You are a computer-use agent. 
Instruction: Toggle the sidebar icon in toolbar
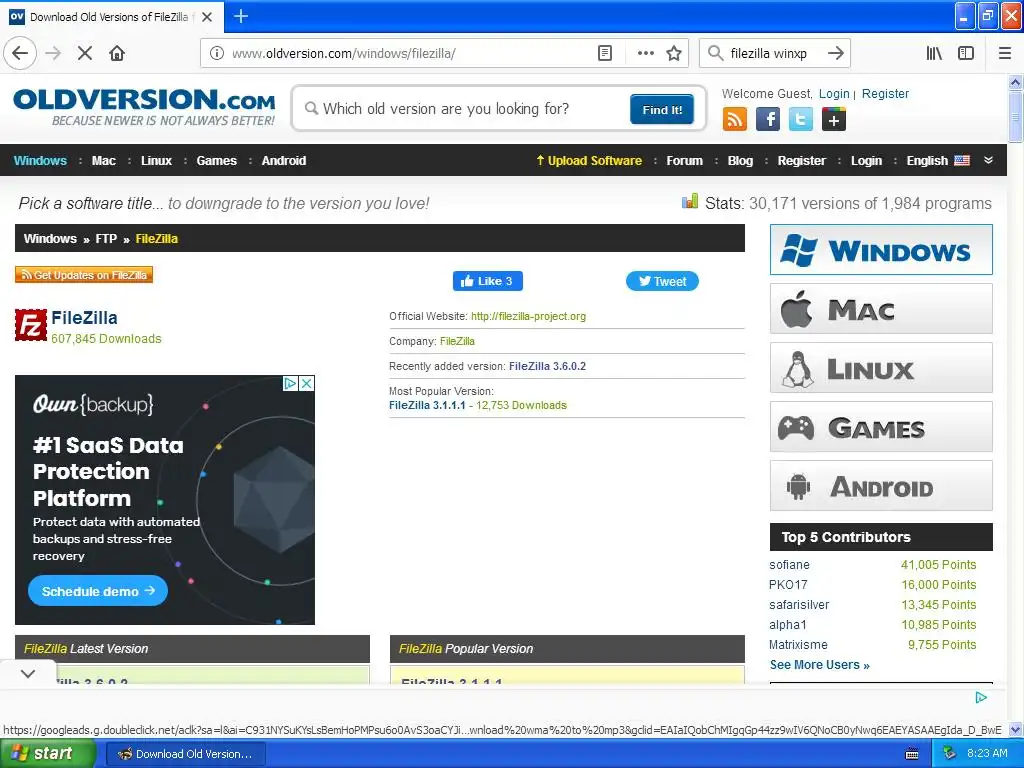(966, 53)
